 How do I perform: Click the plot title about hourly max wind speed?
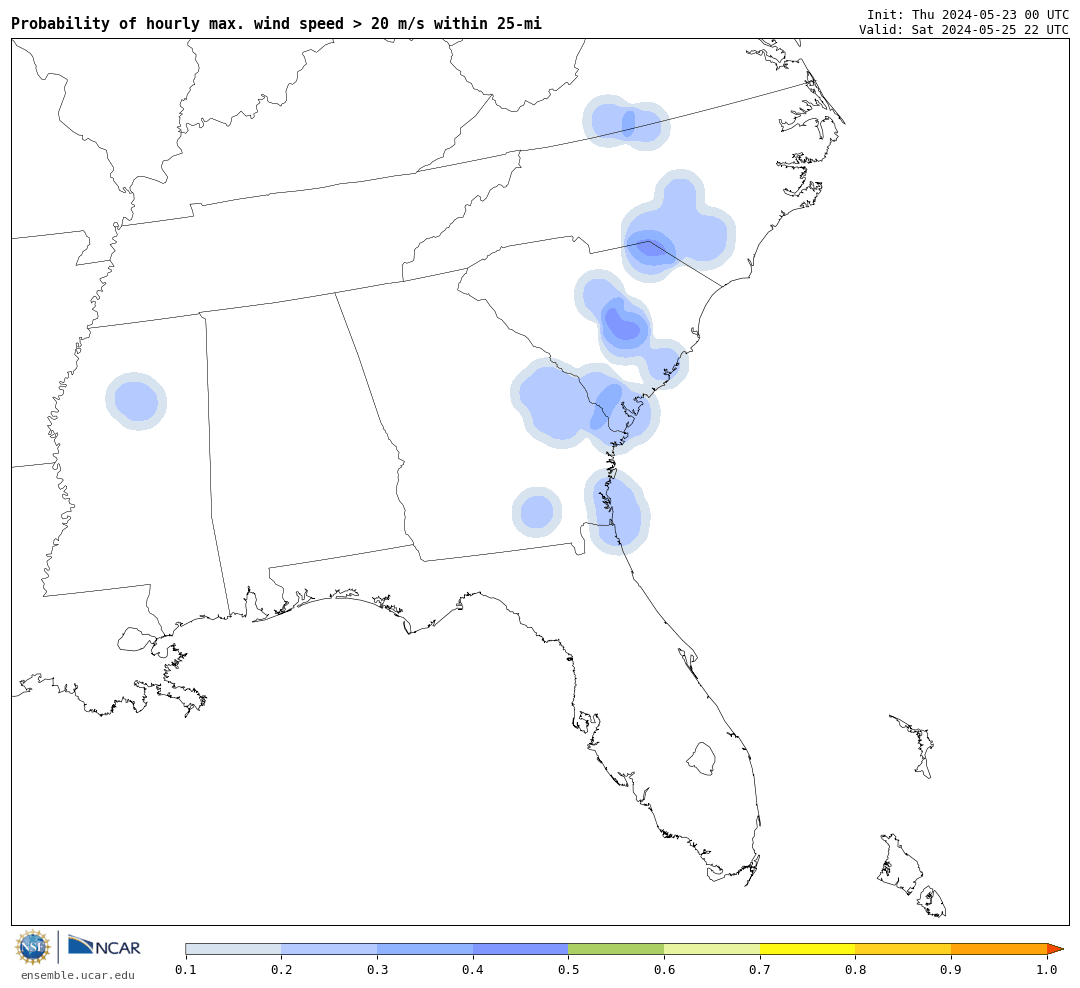(276, 23)
